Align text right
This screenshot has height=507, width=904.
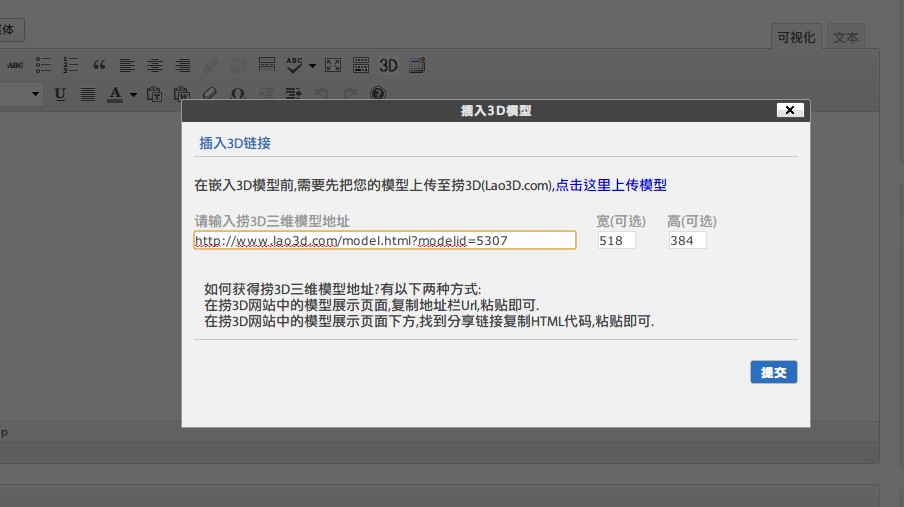click(183, 65)
